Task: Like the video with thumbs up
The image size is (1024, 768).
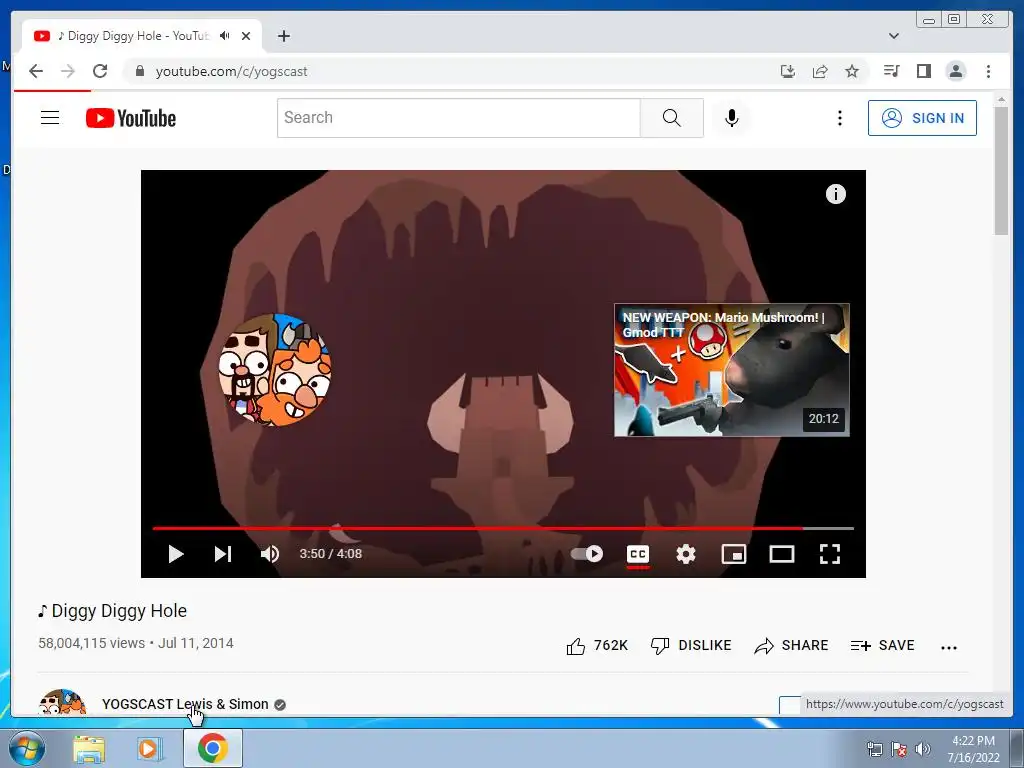Action: click(597, 646)
